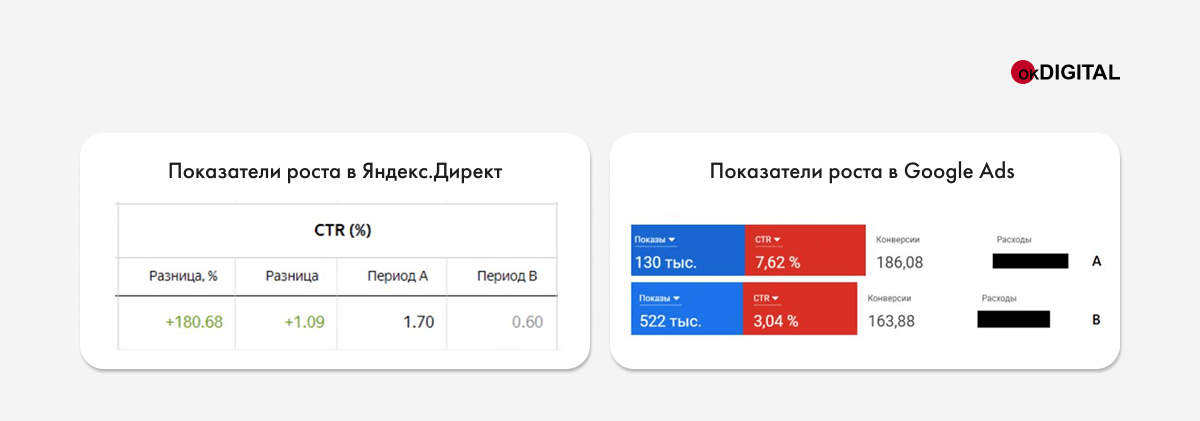The width and height of the screenshot is (1200, 421).
Task: Click the green +180.68 difference value
Action: pyautogui.click(x=193, y=322)
